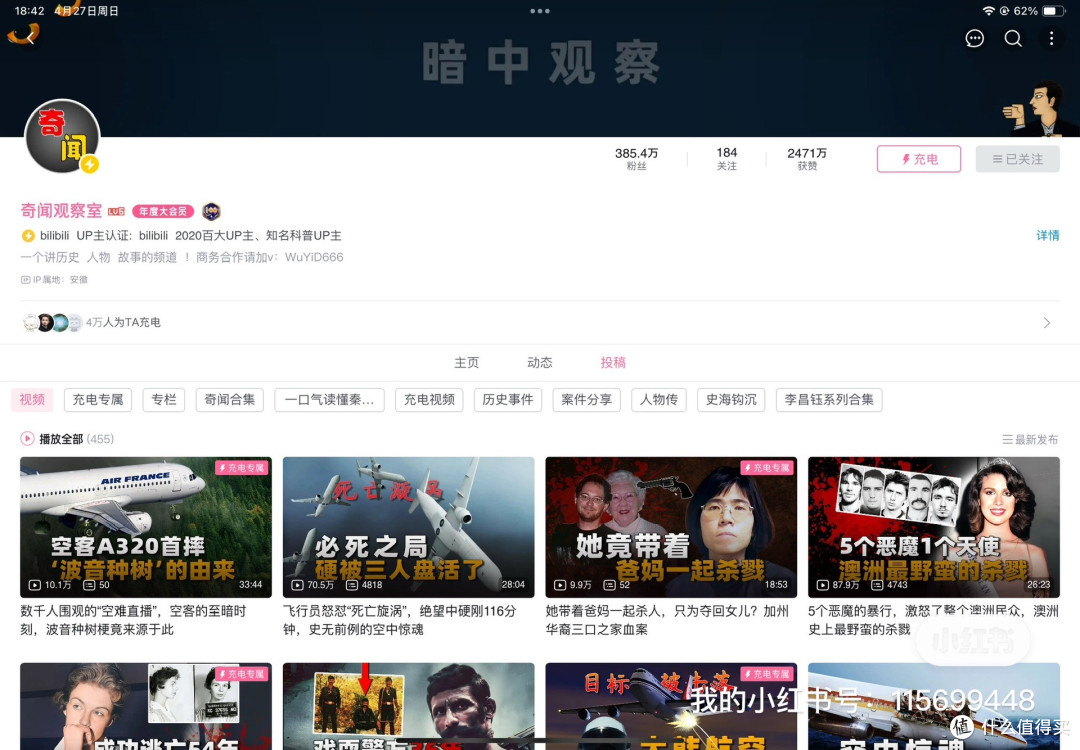This screenshot has width=1080, height=750.
Task: Tap the bio line 一个讲历史 人物 故事的频道
Action: coord(182,257)
